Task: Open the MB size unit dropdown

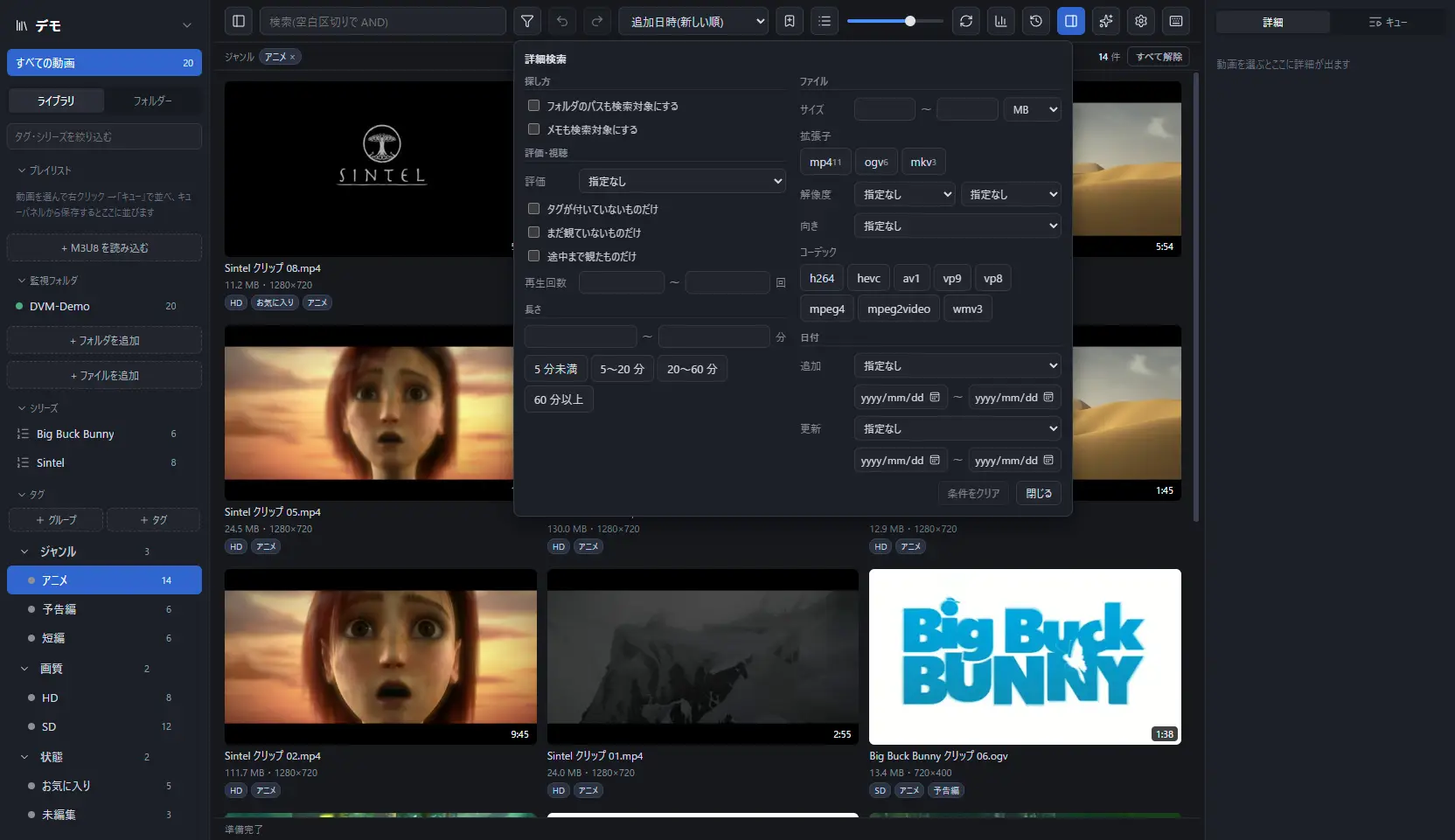Action: (1033, 109)
